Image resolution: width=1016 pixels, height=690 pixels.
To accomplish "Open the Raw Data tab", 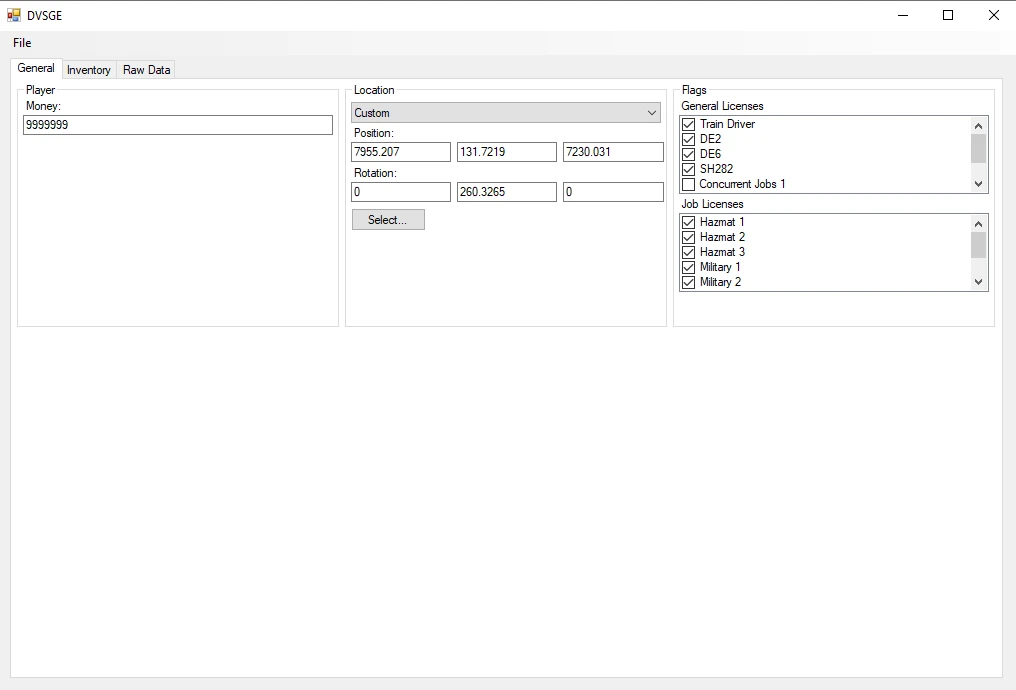I will 146,70.
